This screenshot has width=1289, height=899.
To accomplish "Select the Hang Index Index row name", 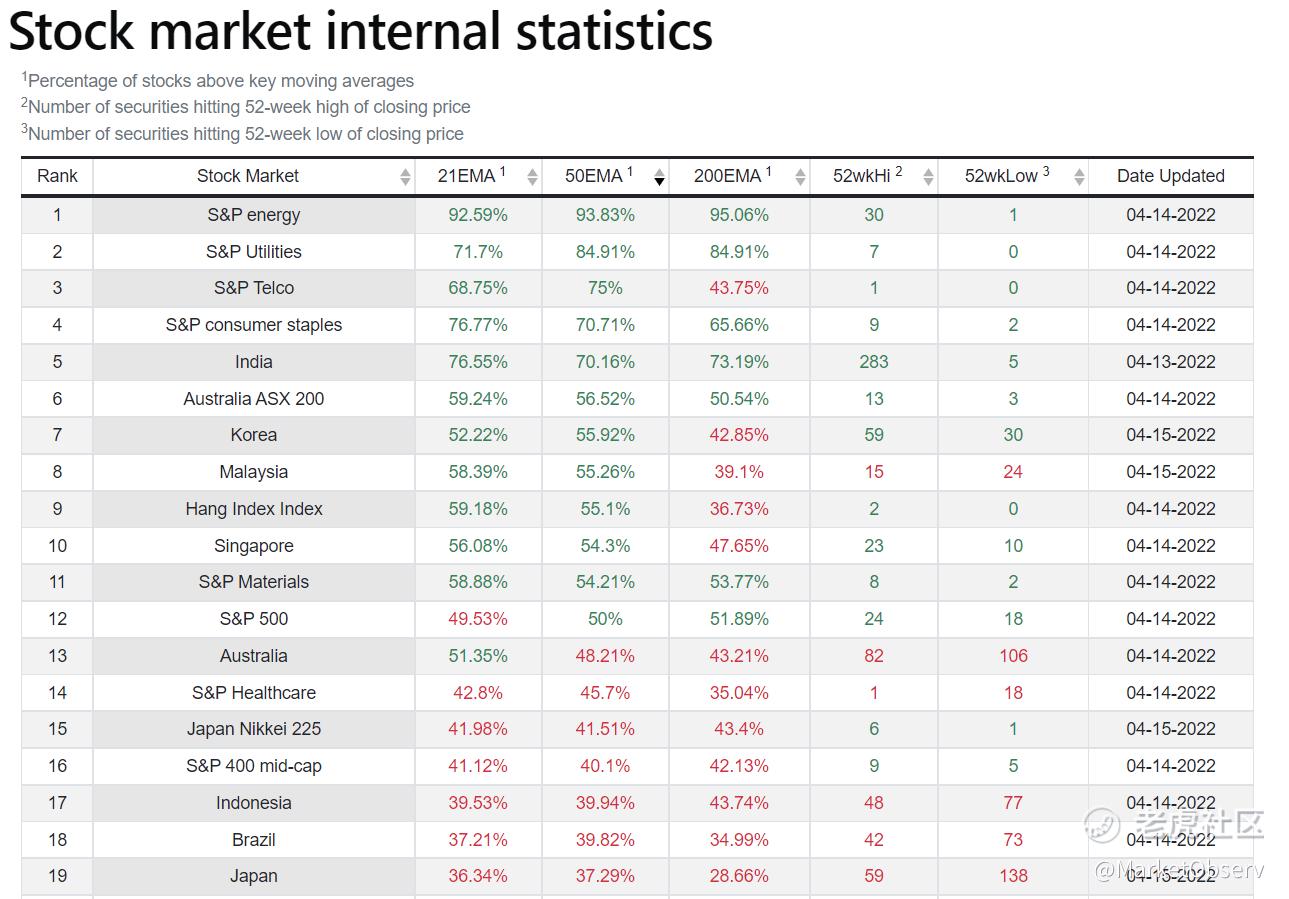I will click(x=254, y=509).
